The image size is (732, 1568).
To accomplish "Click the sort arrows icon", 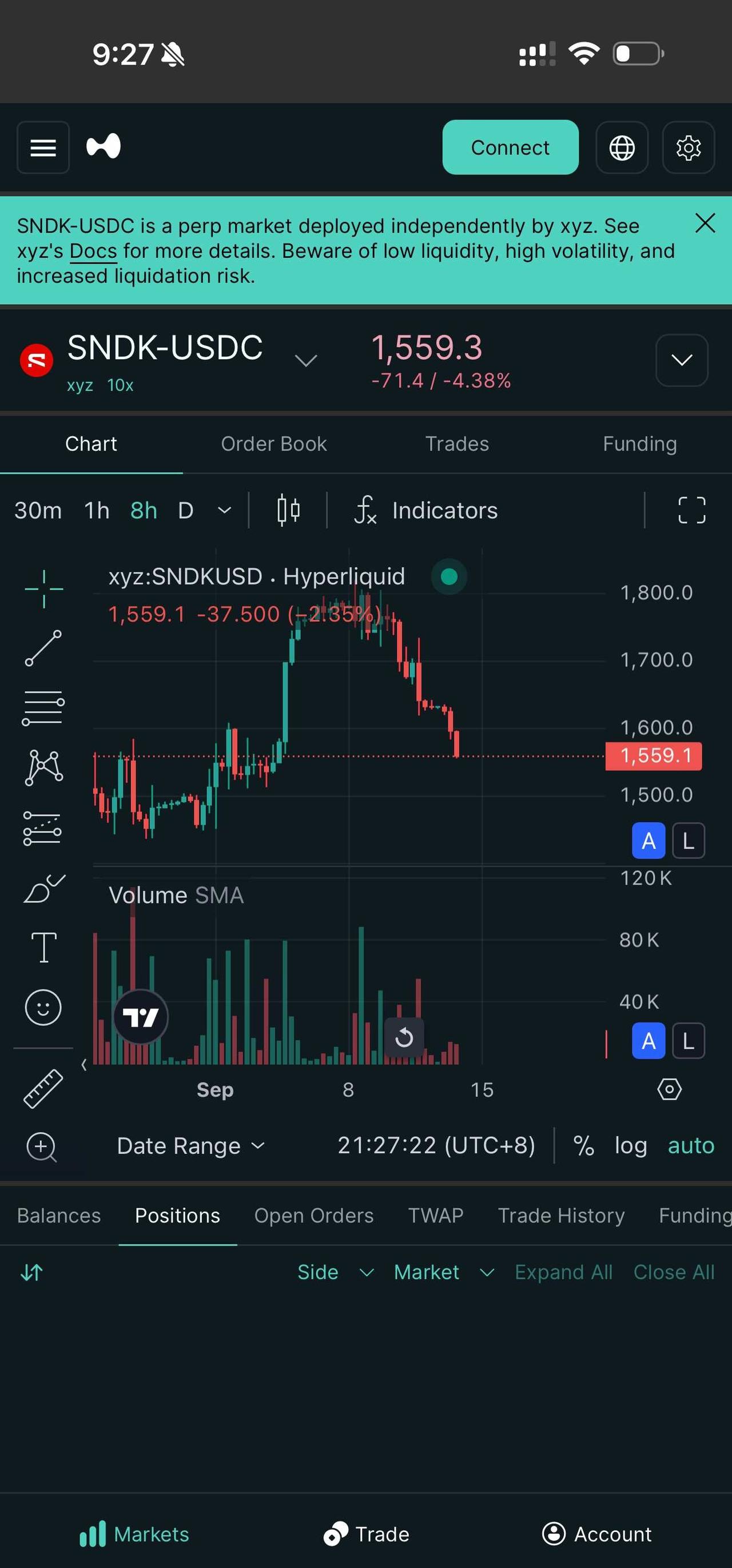I will coord(31,1272).
